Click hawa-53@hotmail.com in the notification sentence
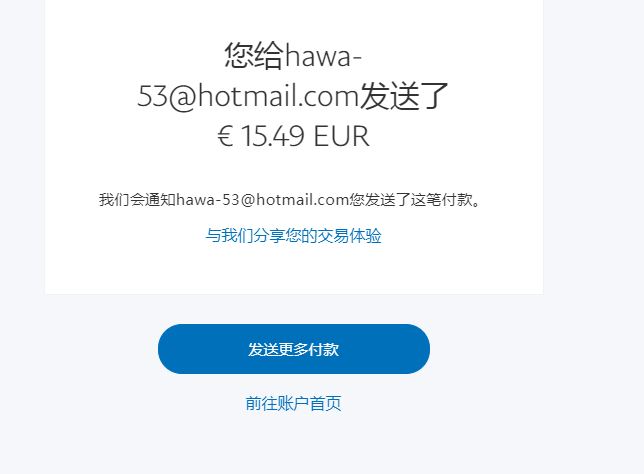The image size is (644, 474). coord(262,200)
